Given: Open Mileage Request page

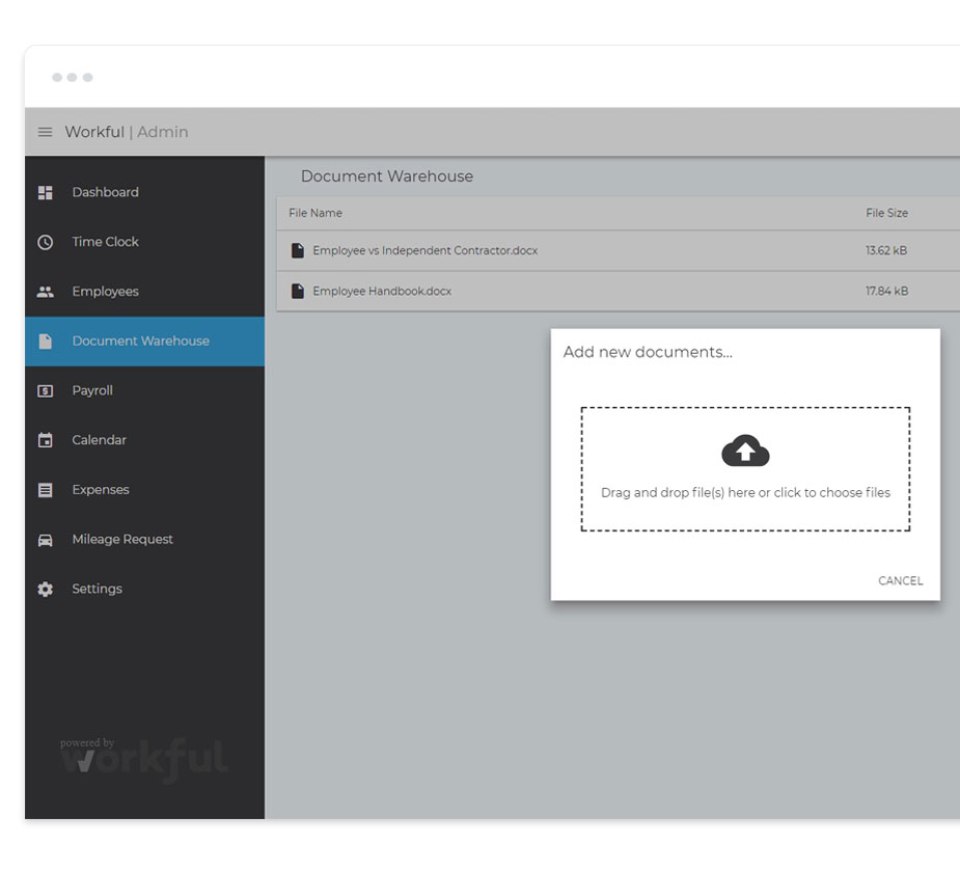Looking at the screenshot, I should point(122,539).
